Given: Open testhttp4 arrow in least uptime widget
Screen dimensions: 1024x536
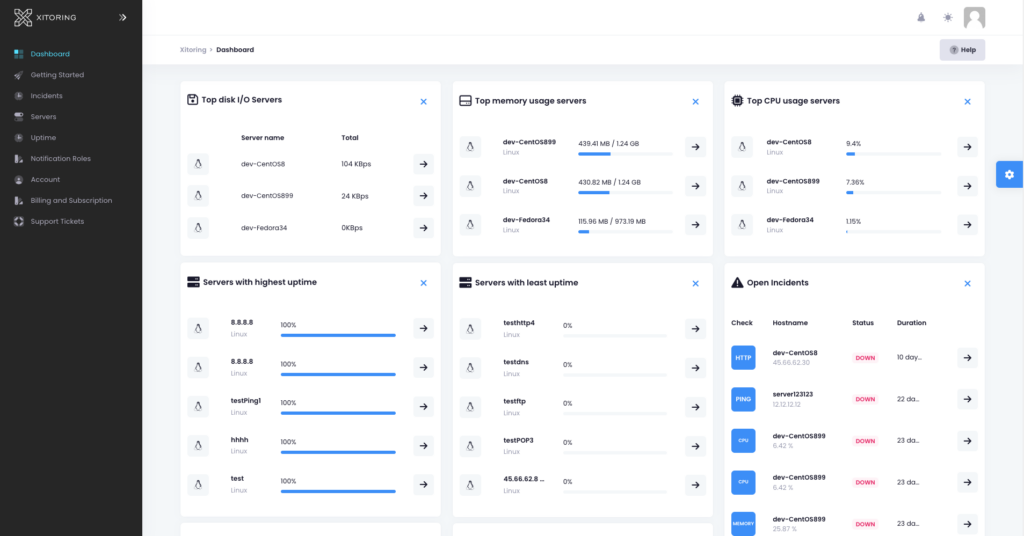Looking at the screenshot, I should (696, 329).
